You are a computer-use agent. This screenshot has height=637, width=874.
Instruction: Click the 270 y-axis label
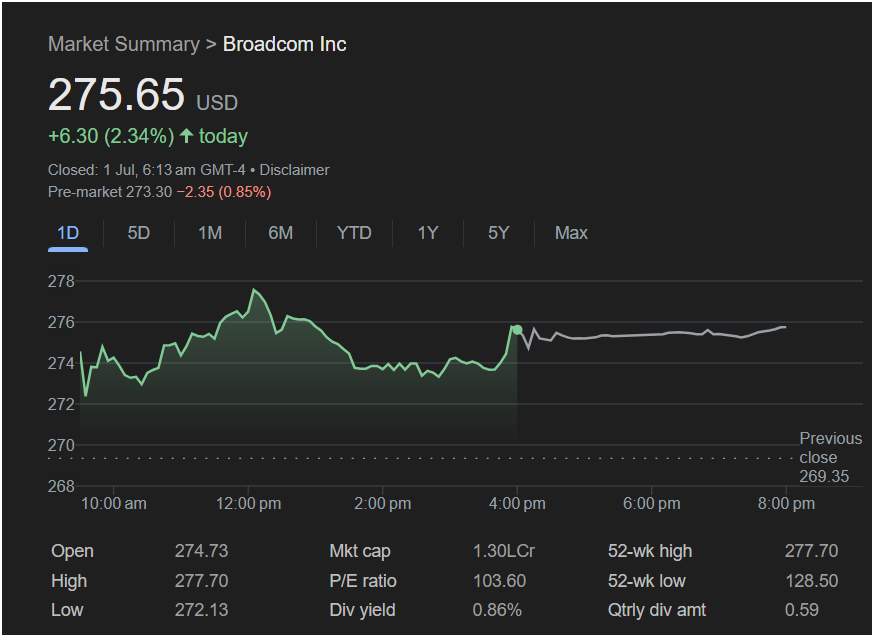[x=61, y=445]
